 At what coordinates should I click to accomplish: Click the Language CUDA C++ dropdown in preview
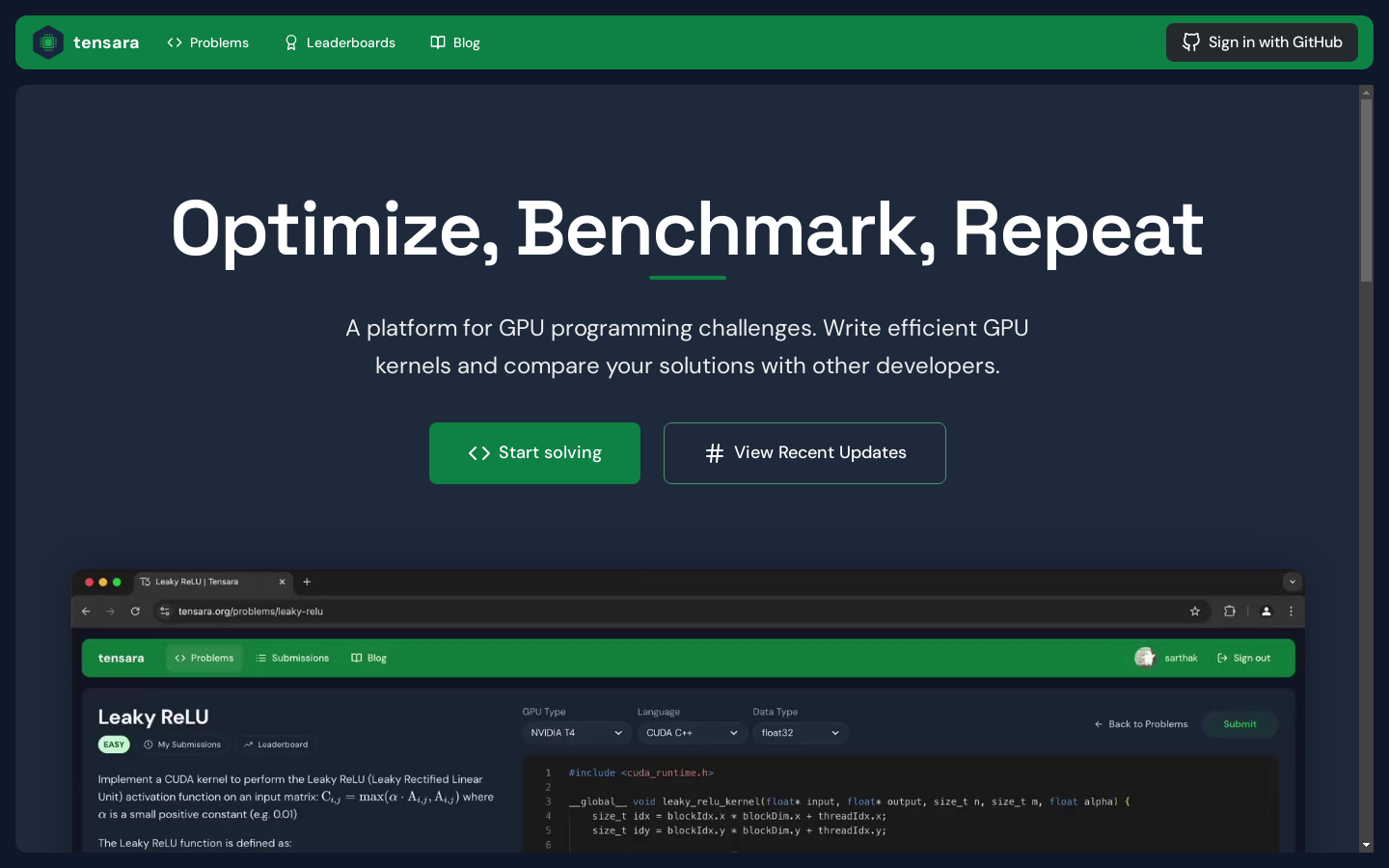pyautogui.click(x=693, y=733)
